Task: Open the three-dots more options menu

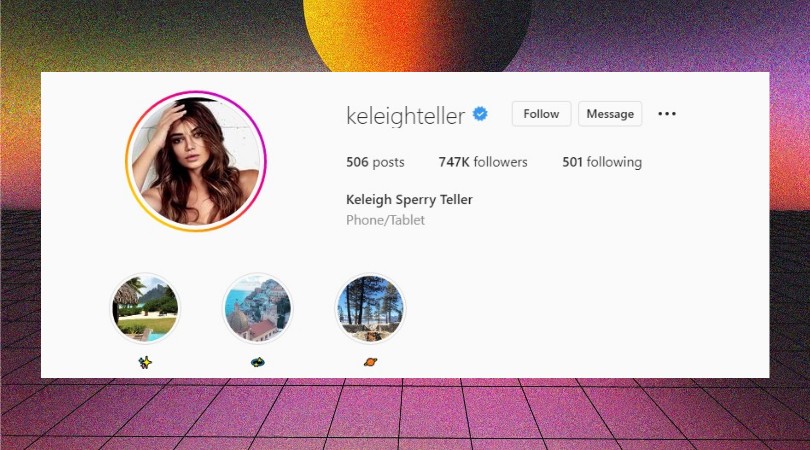Action: [667, 114]
